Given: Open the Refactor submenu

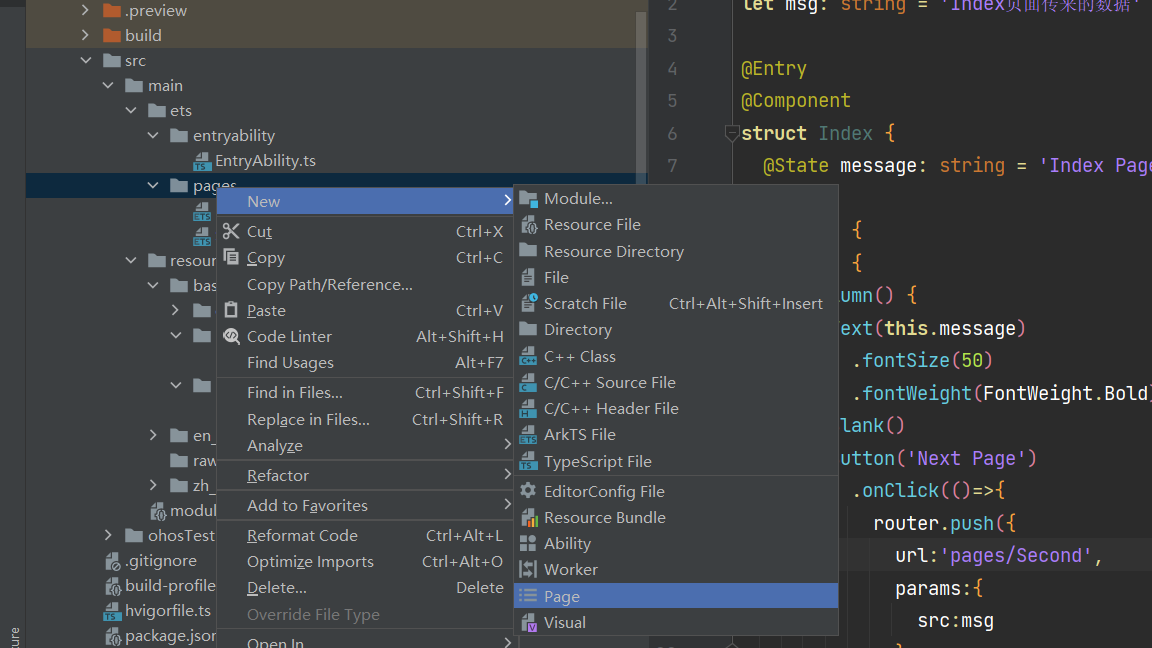Looking at the screenshot, I should pos(364,475).
